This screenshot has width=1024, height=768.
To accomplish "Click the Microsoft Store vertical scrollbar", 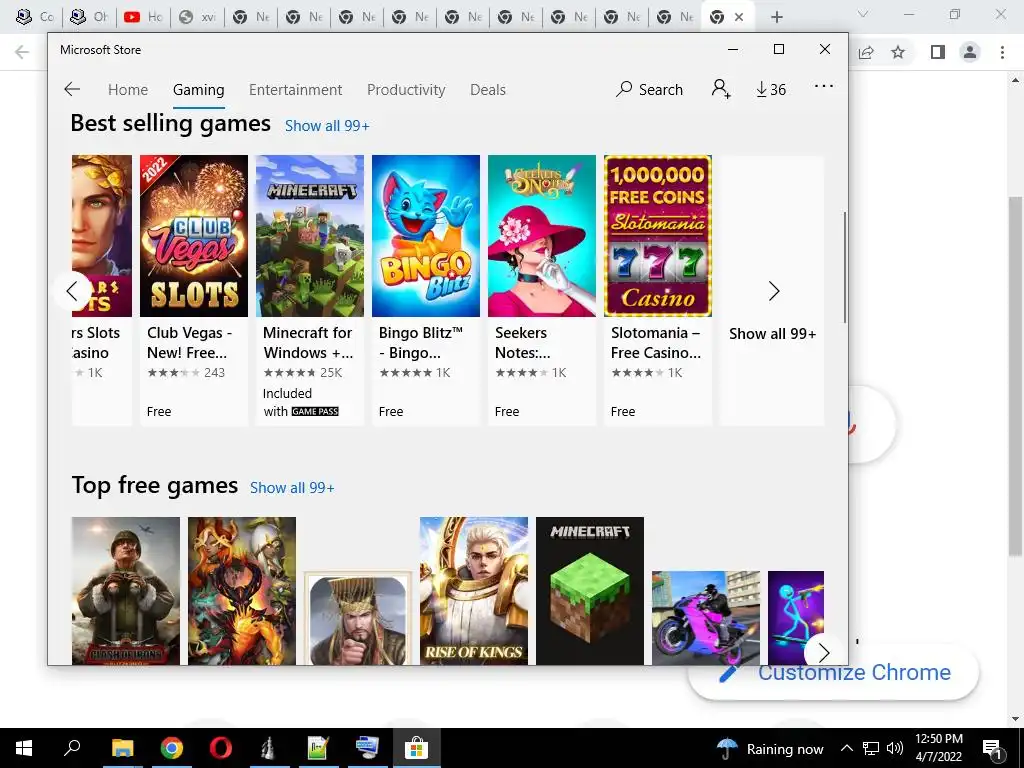I will point(845,266).
